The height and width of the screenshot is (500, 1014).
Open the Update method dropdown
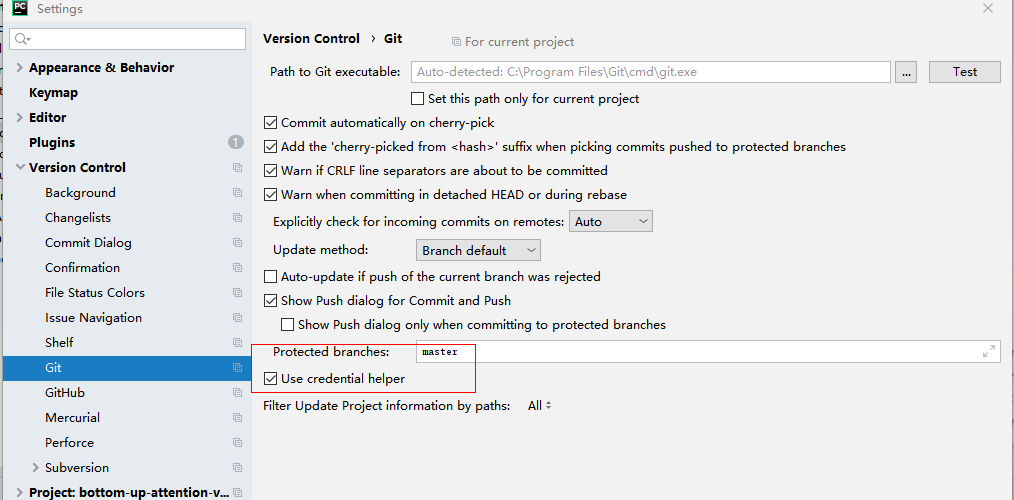point(478,250)
